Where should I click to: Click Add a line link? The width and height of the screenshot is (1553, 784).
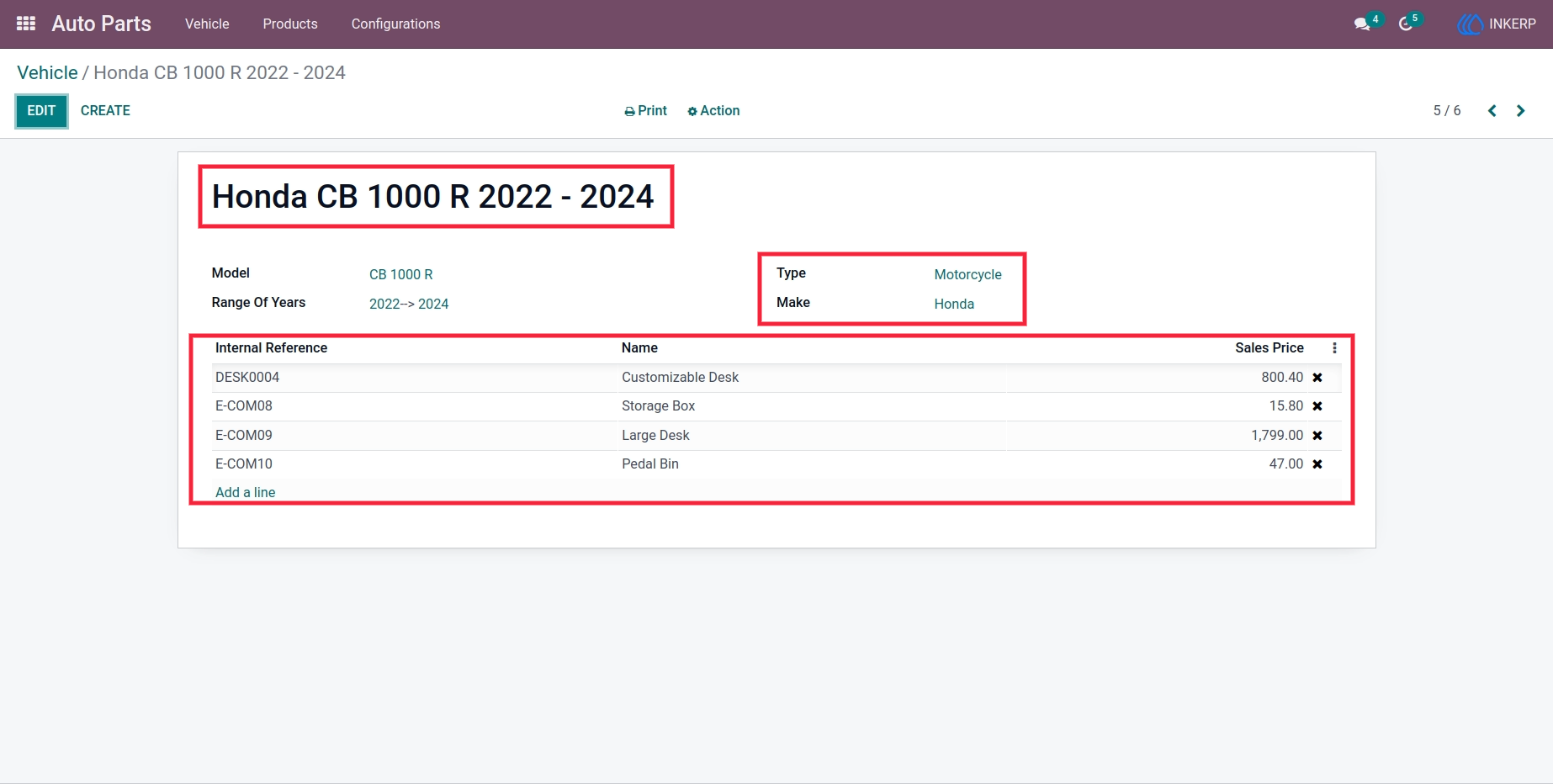point(245,493)
